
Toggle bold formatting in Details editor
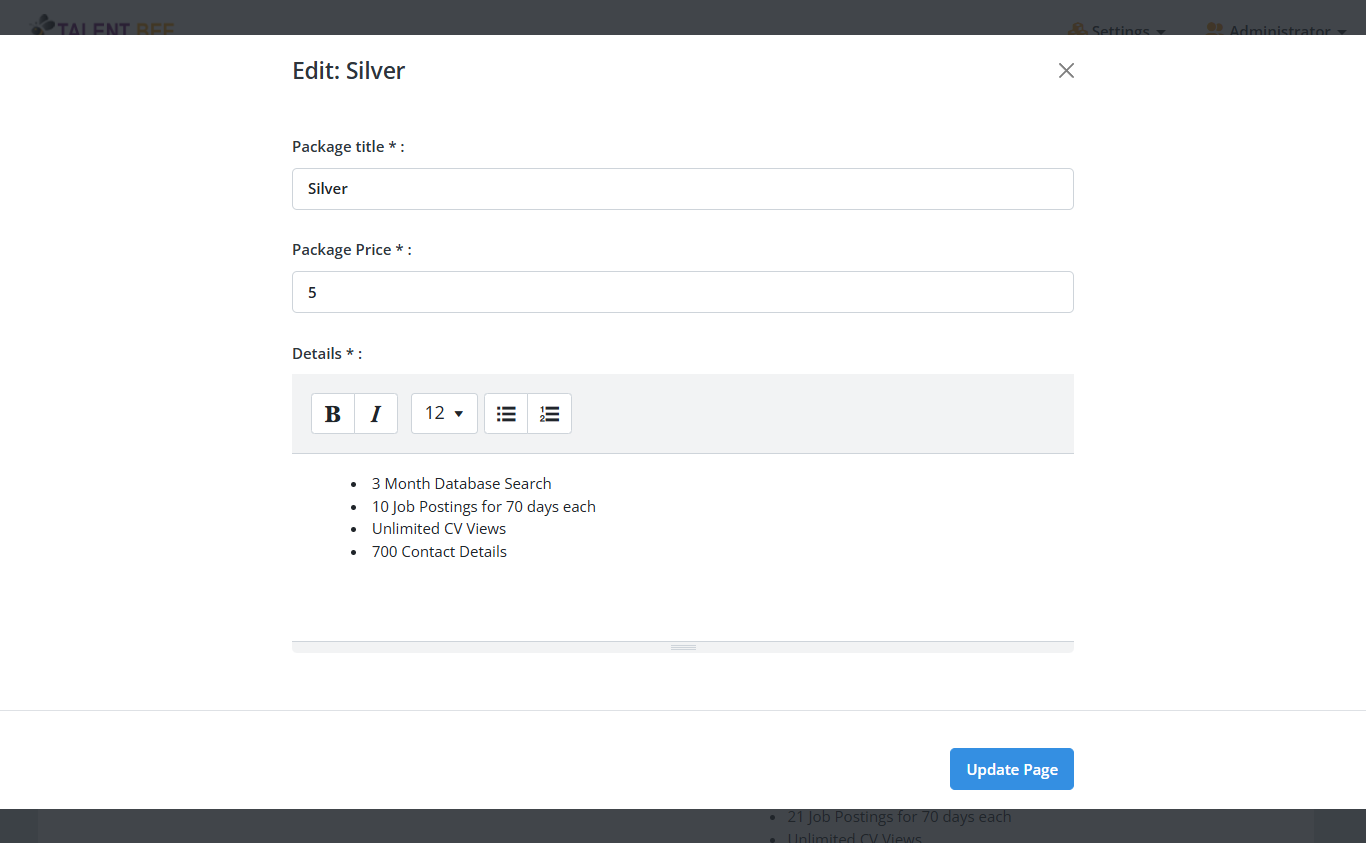pos(333,414)
